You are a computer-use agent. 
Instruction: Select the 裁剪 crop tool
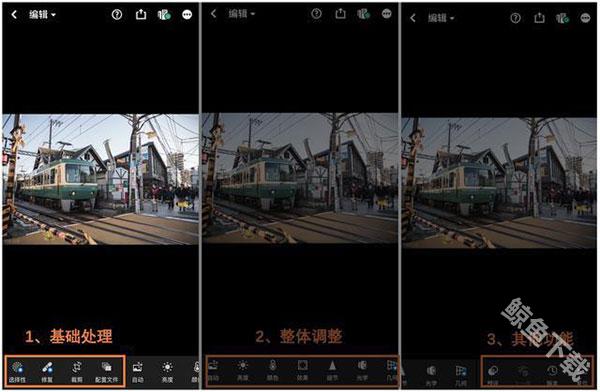[77, 372]
